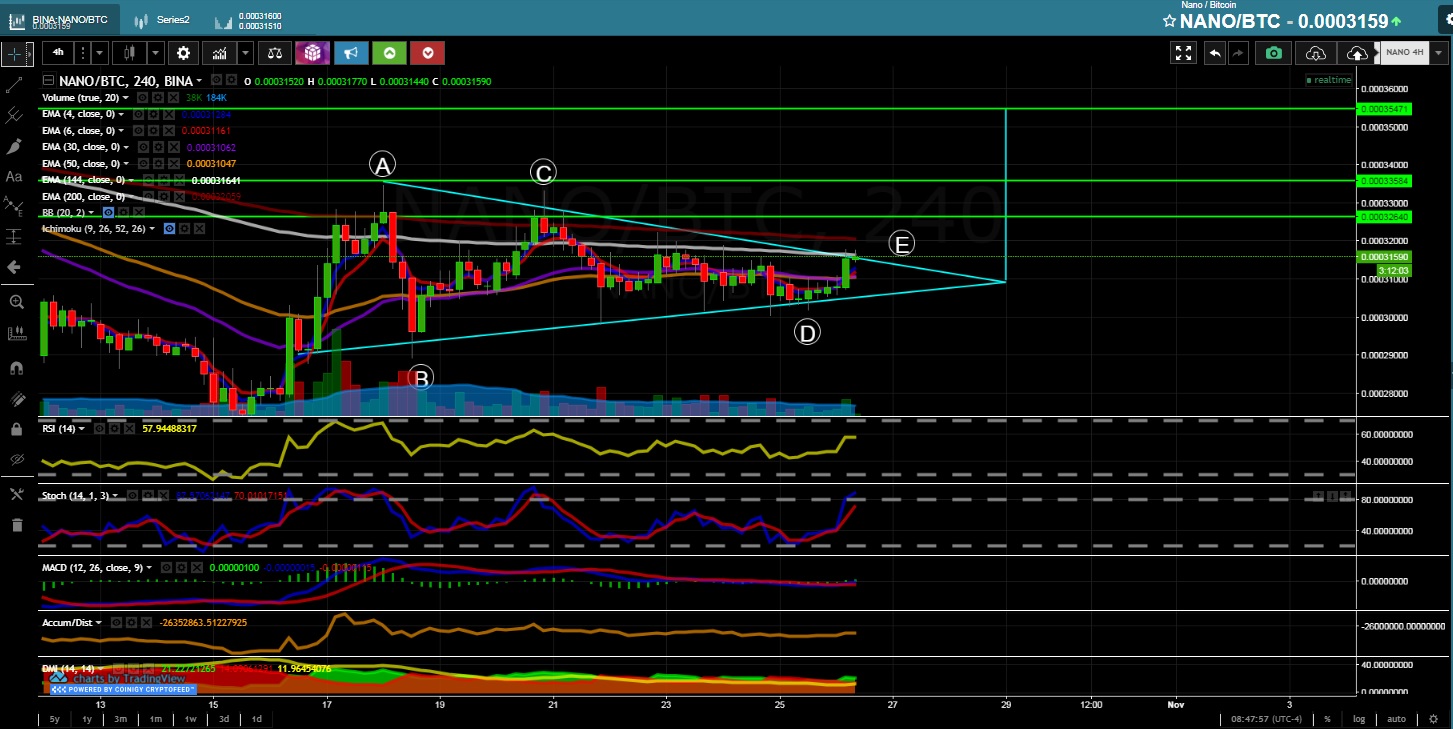The height and width of the screenshot is (729, 1453).
Task: Expand the indicators dropdown arrow
Action: (243, 53)
